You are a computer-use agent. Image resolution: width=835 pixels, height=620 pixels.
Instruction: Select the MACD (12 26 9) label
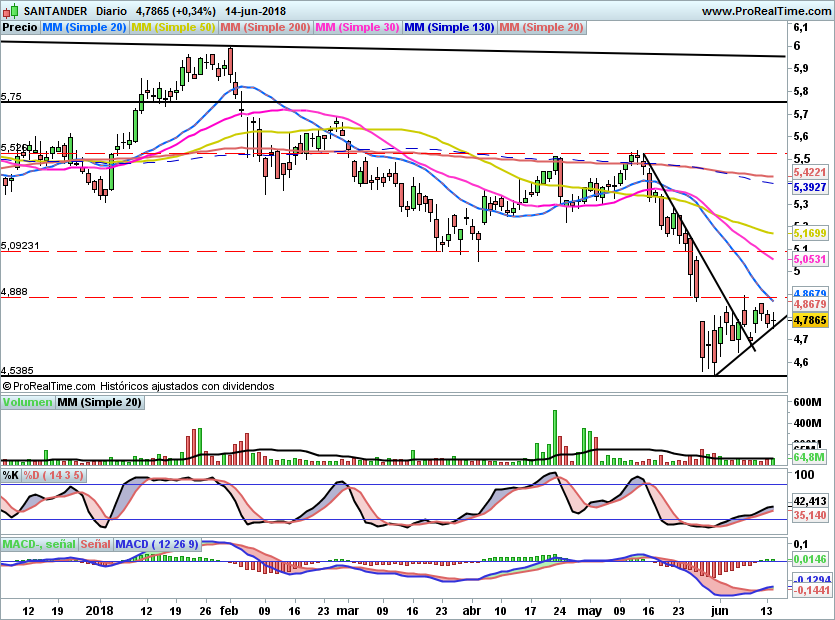click(157, 544)
